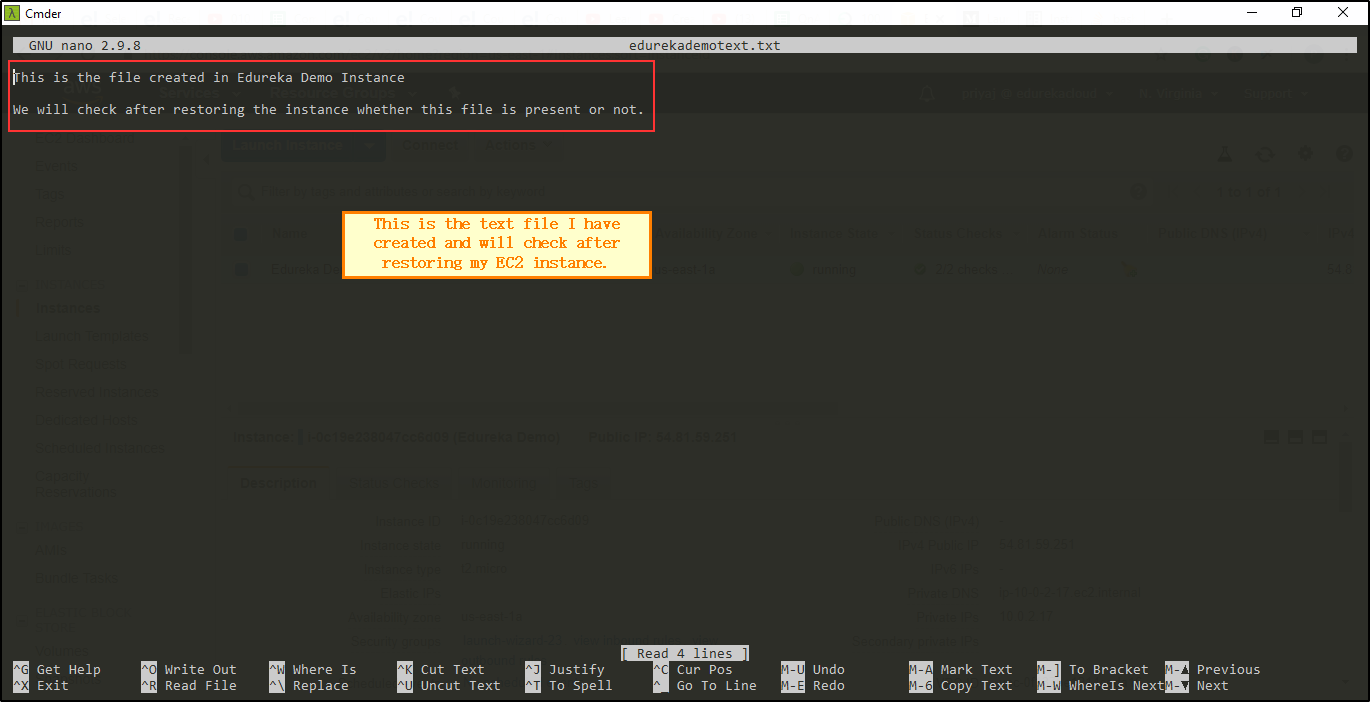
Task: Click the 'Mark Text' shortcut label
Action: (x=977, y=670)
